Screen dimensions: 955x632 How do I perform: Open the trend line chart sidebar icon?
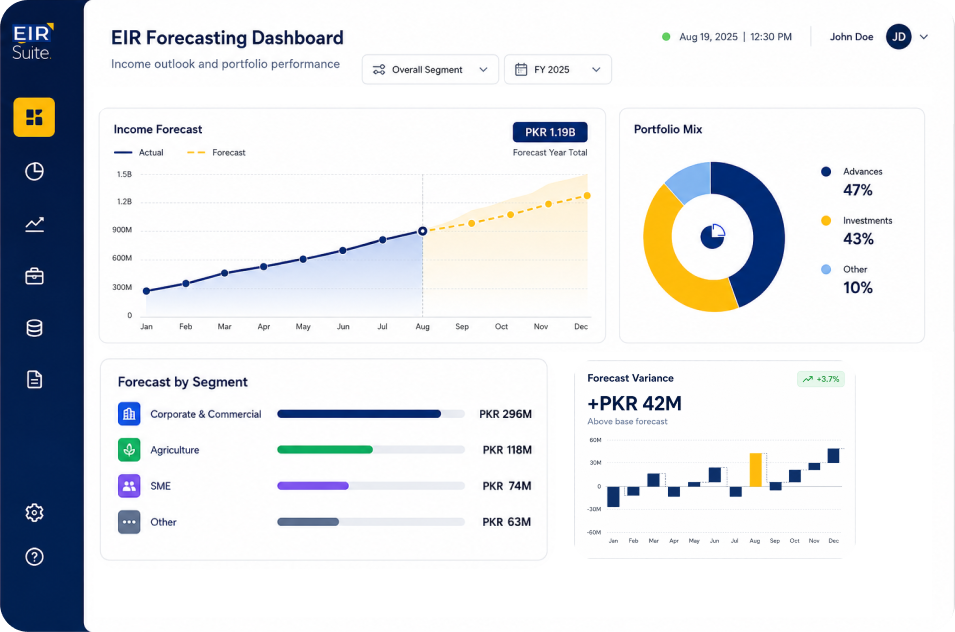[34, 224]
